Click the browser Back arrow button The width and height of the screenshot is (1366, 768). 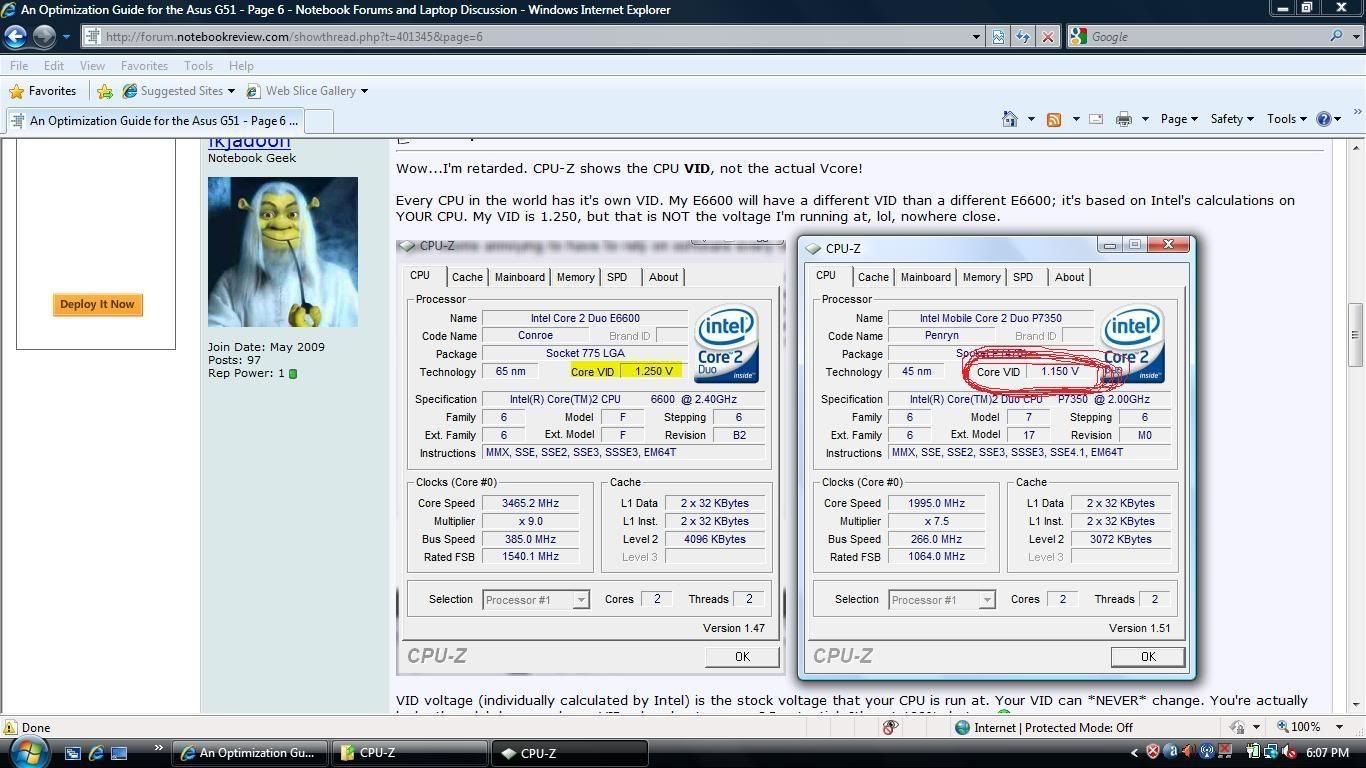[16, 37]
